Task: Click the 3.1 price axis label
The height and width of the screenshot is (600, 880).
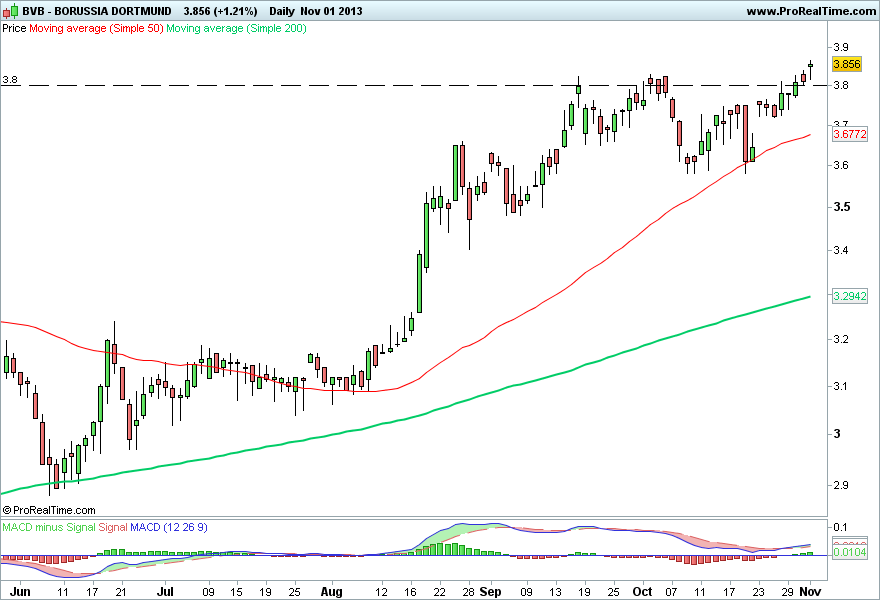Action: coord(841,386)
